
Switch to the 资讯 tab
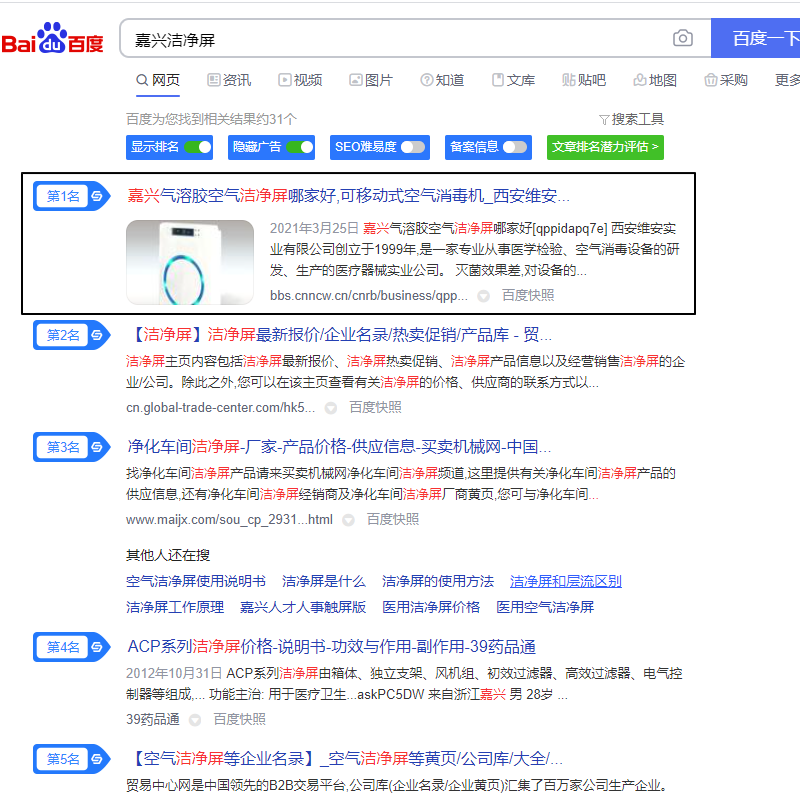[229, 80]
